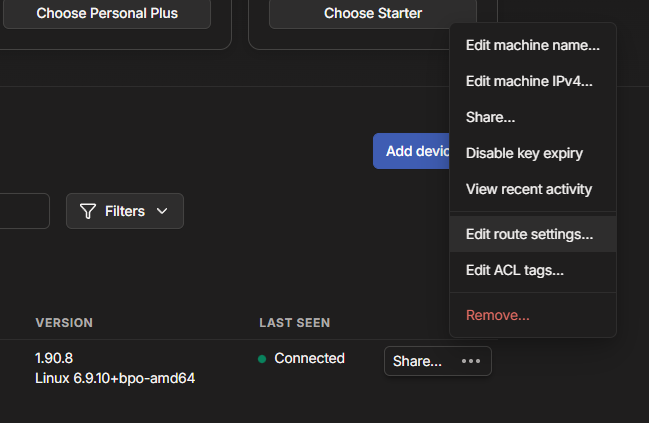Click the funnel icon in Filters

point(88,211)
